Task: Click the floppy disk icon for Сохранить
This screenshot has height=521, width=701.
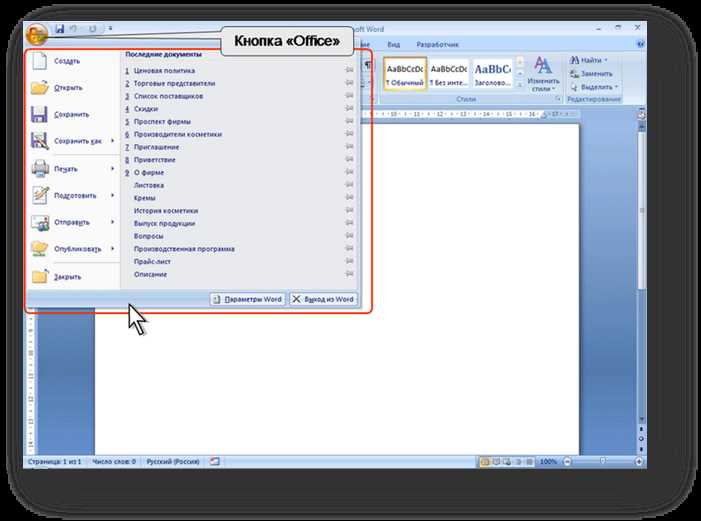Action: point(39,114)
